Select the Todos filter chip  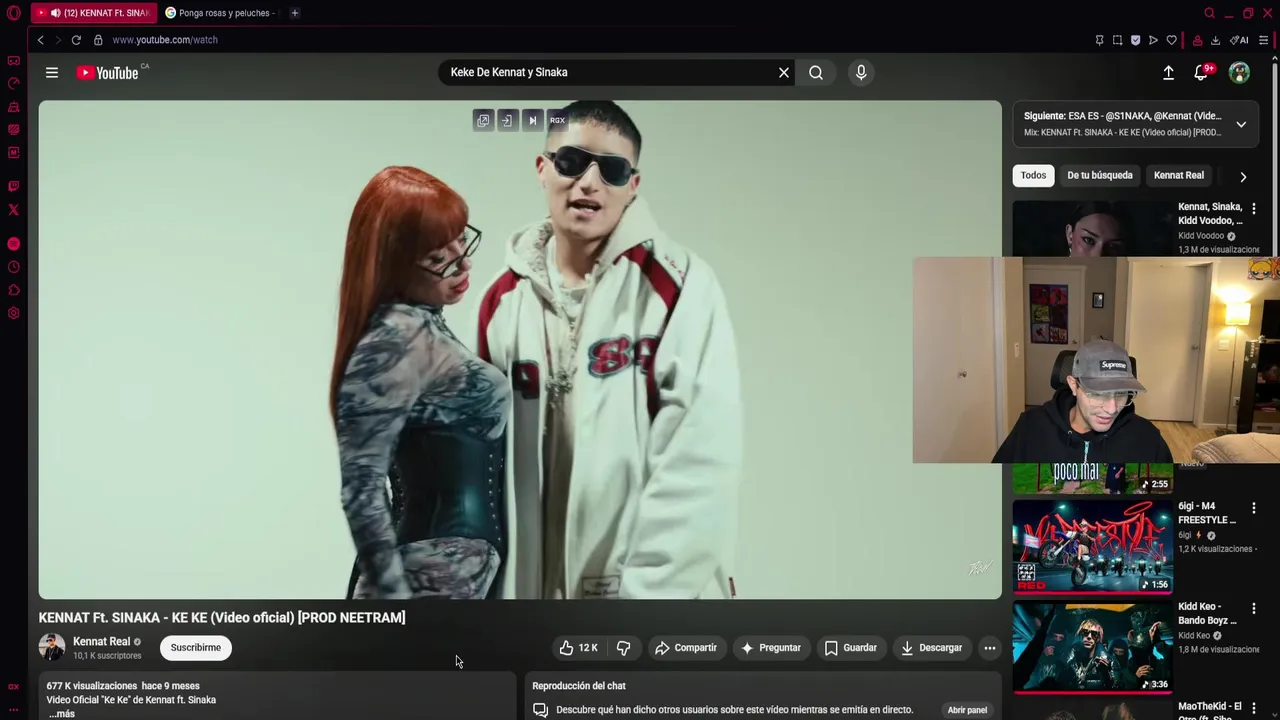[1033, 175]
